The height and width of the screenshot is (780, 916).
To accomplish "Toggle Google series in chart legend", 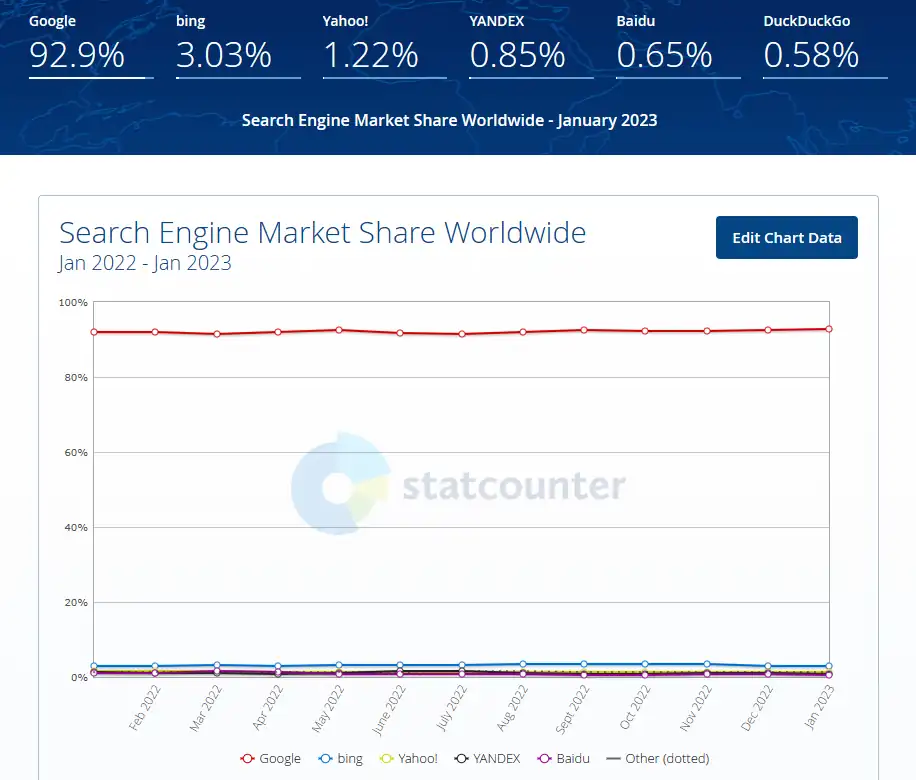I will (270, 758).
